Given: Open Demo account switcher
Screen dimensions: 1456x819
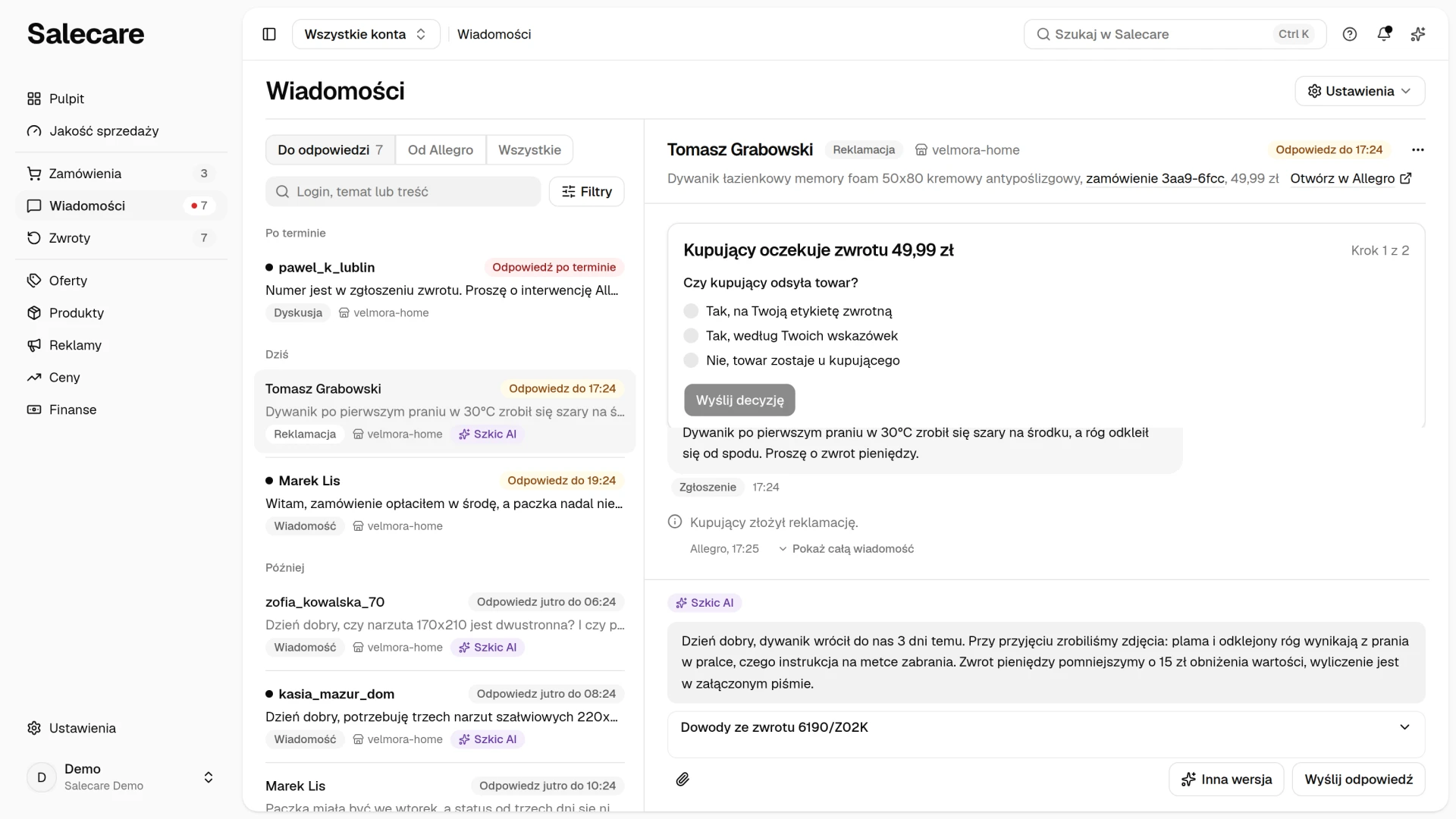Looking at the screenshot, I should click(121, 777).
